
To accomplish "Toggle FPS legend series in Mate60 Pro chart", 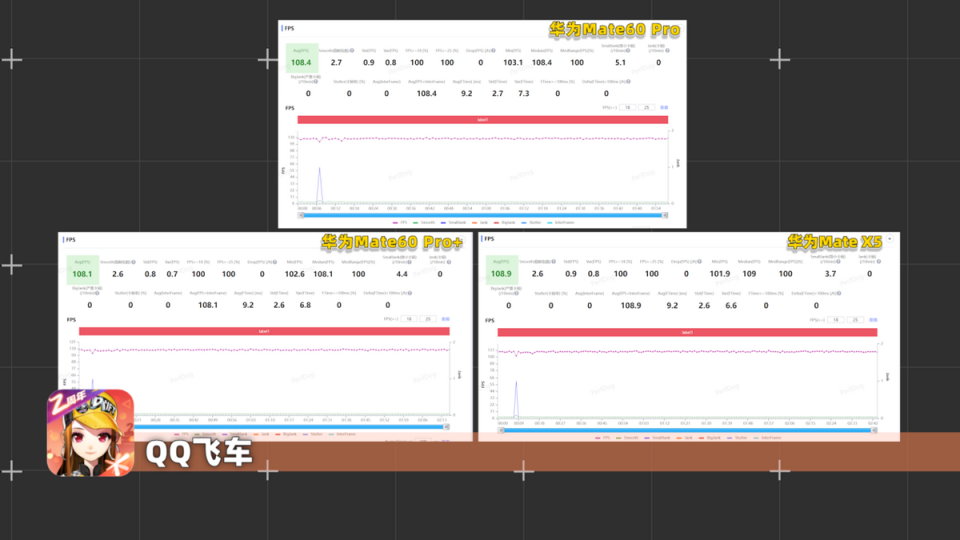I will [400, 223].
